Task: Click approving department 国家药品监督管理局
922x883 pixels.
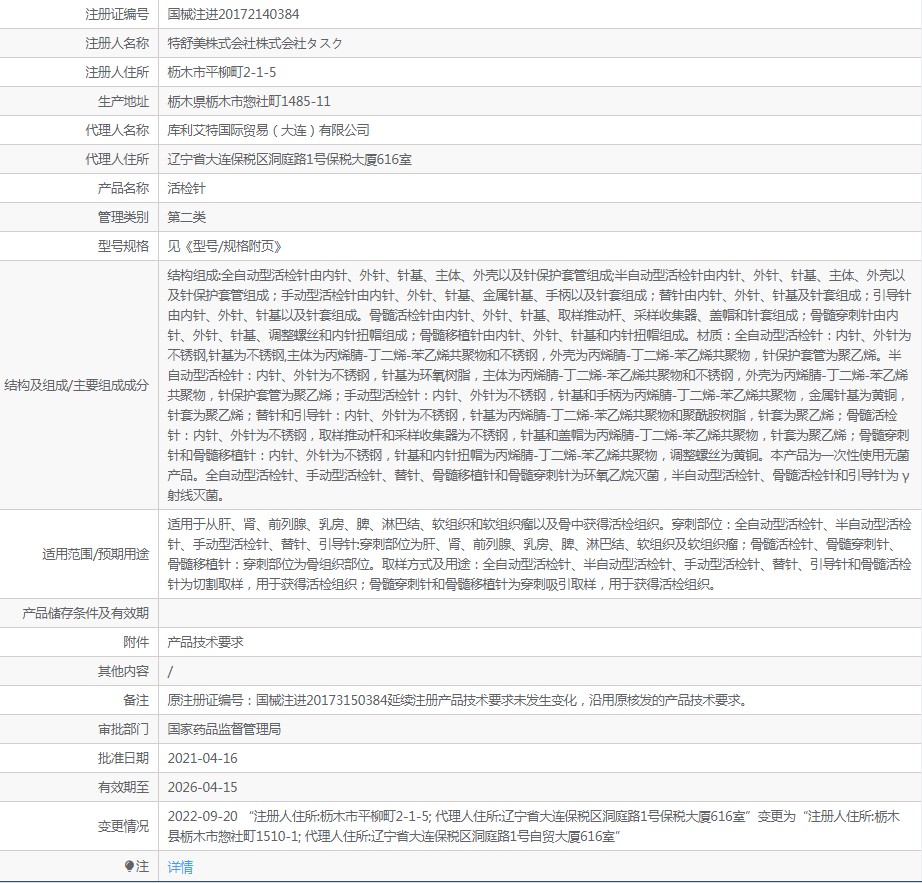Action: click(224, 729)
